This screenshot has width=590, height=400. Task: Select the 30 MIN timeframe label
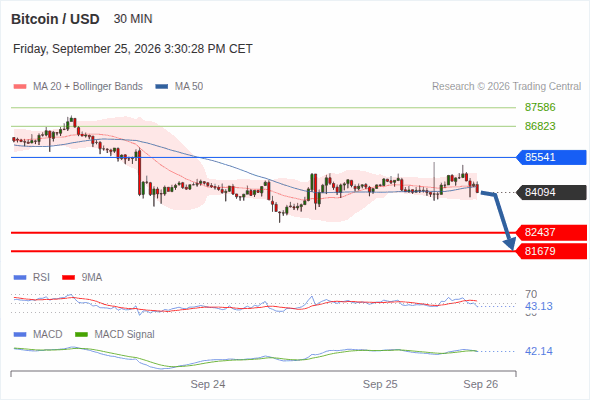pyautogui.click(x=133, y=19)
